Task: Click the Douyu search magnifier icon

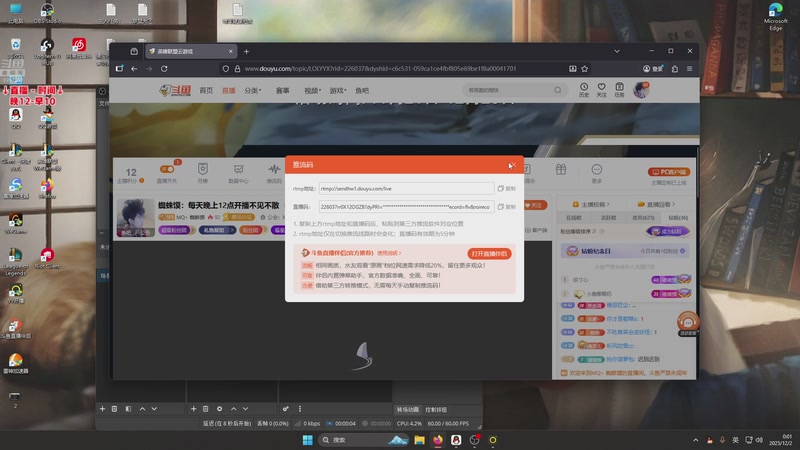Action: point(558,90)
